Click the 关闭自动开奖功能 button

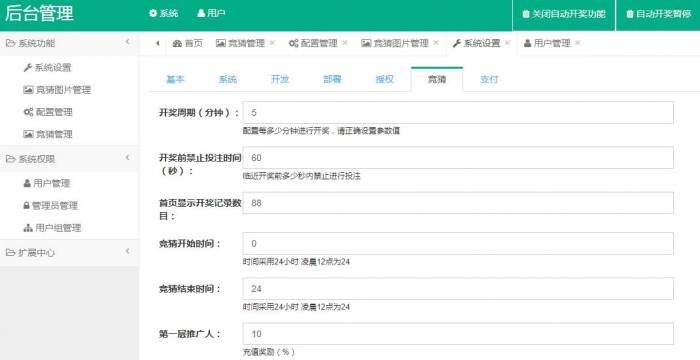click(564, 14)
